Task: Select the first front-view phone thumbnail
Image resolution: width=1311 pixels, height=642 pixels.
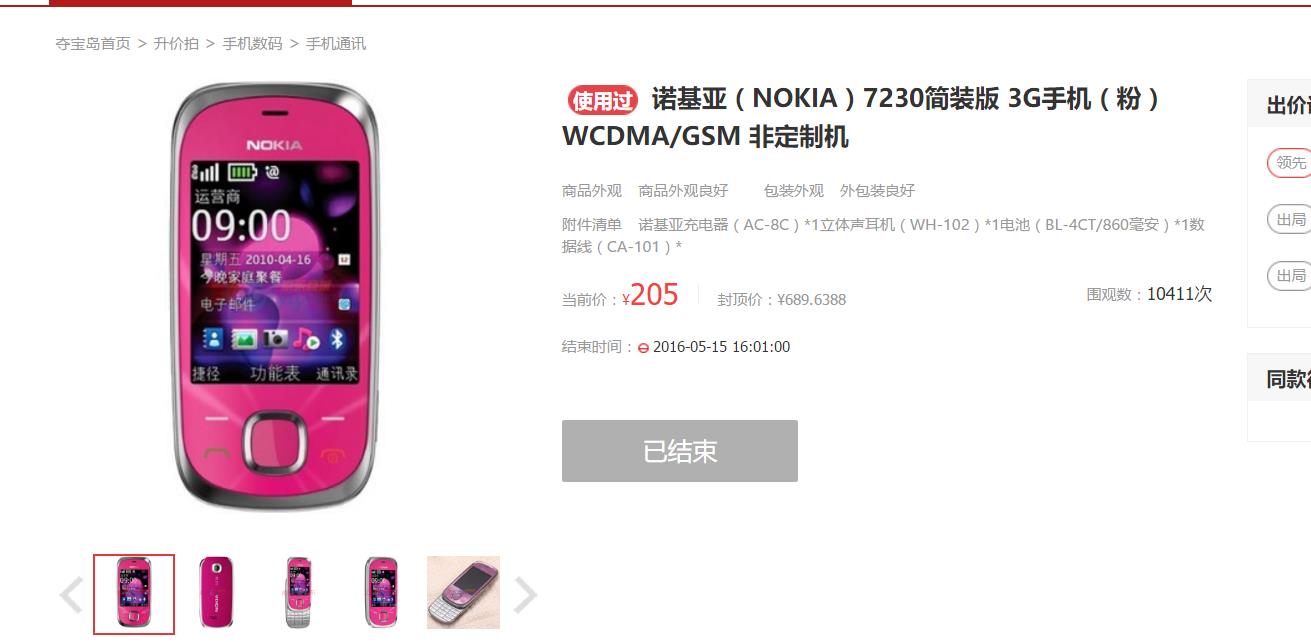Action: click(134, 594)
